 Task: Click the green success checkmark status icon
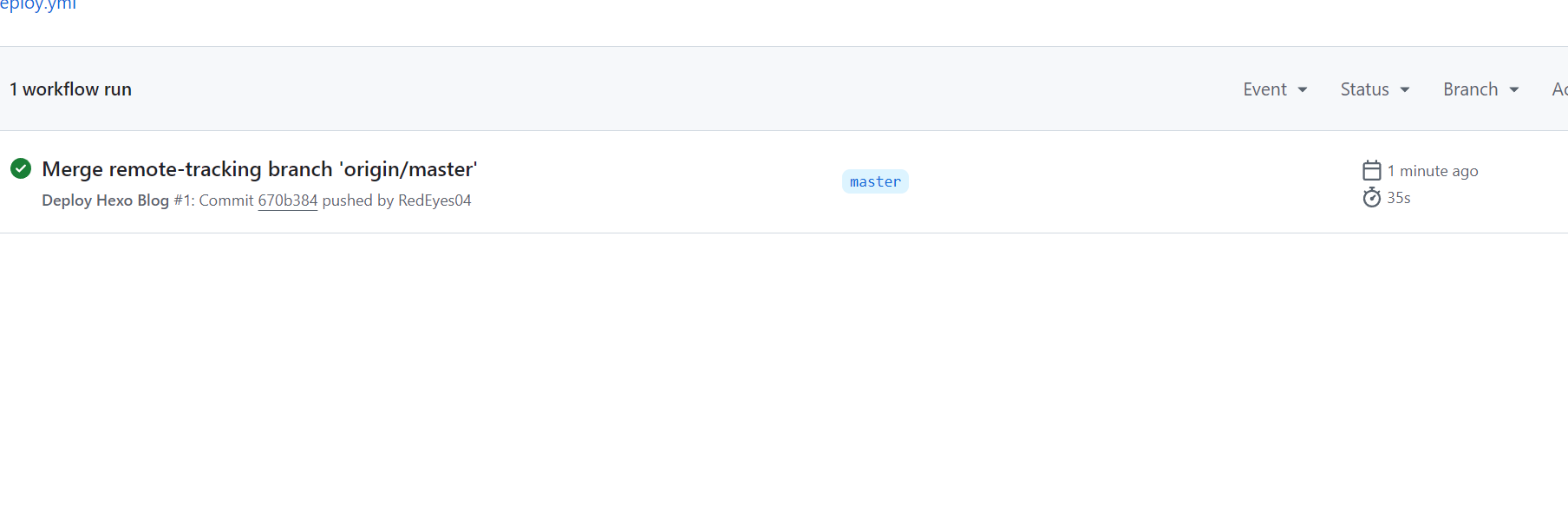[x=21, y=168]
